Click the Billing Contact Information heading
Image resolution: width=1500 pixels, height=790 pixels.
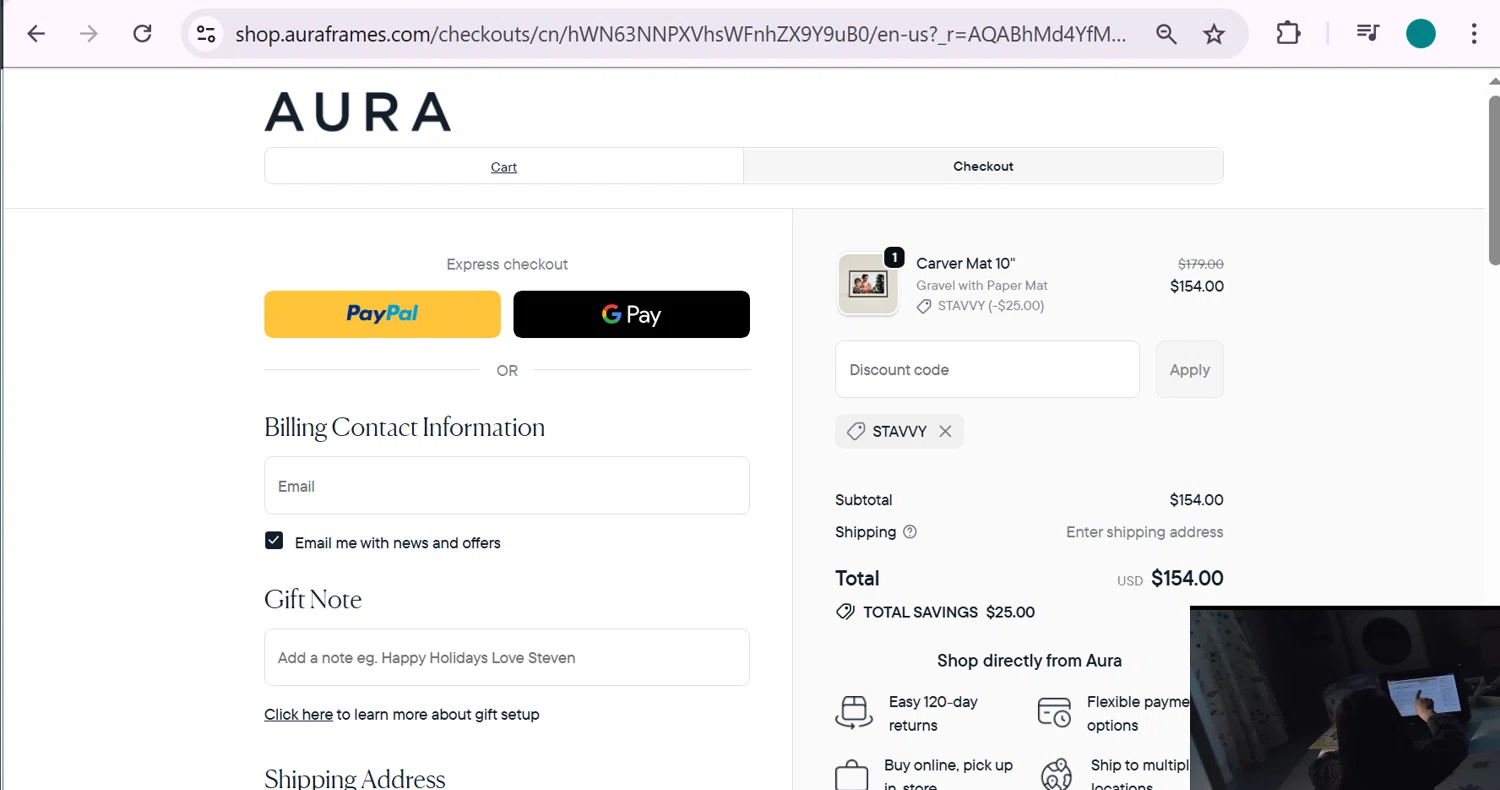(404, 427)
